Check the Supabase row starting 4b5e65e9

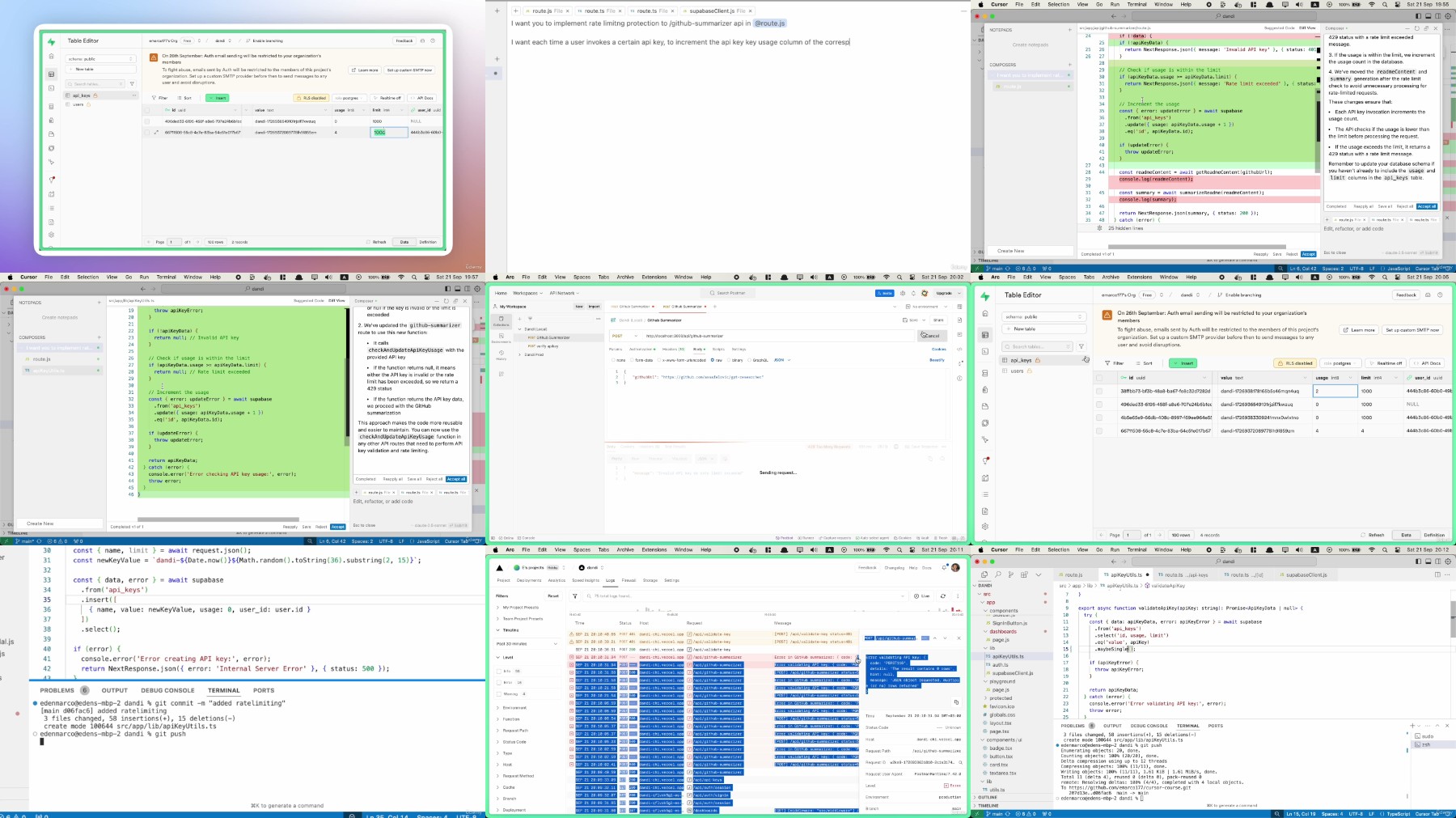pyautogui.click(x=1099, y=417)
